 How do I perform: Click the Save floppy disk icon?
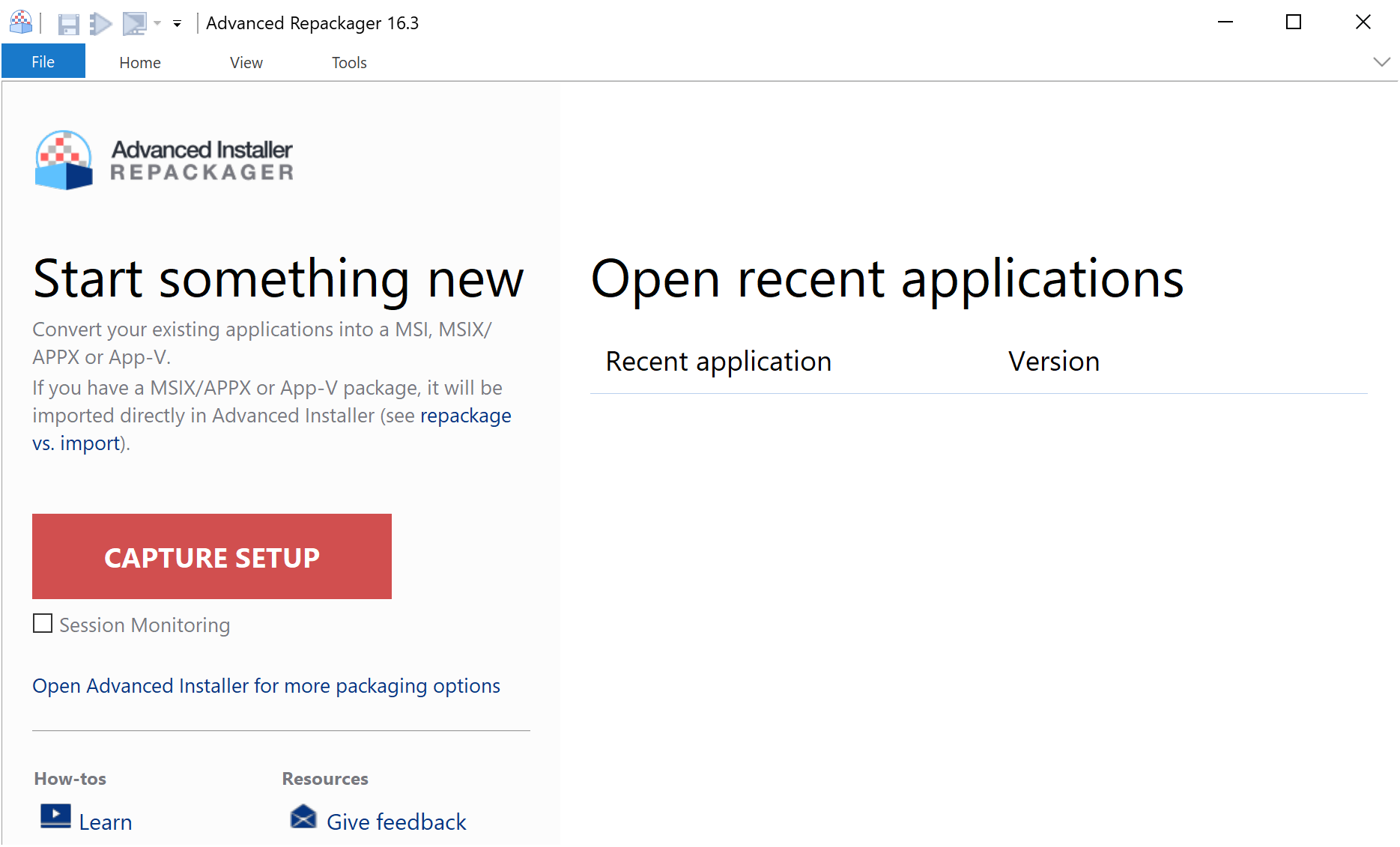point(68,24)
